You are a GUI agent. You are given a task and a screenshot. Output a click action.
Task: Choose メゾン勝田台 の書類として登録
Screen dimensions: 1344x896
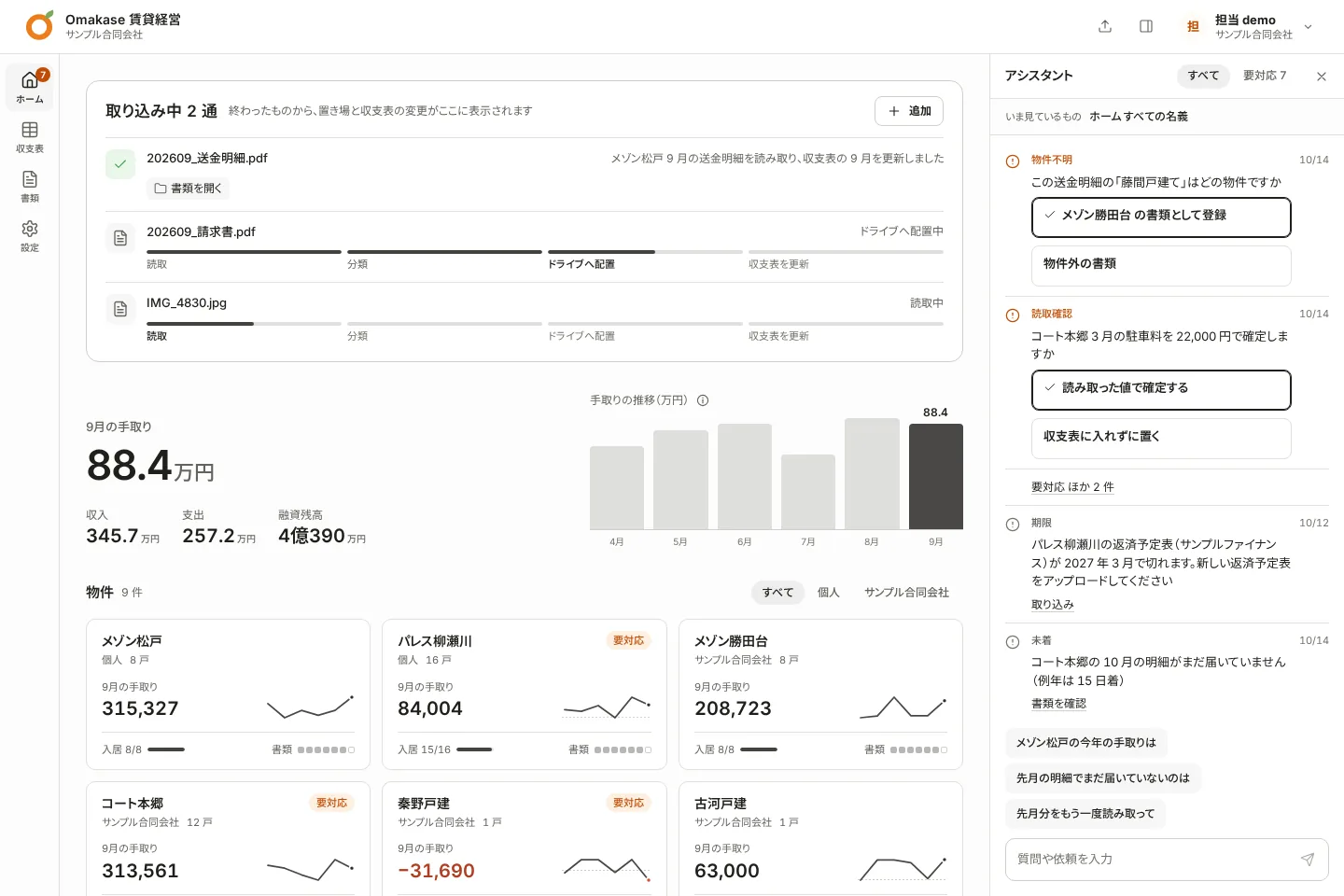(1161, 217)
